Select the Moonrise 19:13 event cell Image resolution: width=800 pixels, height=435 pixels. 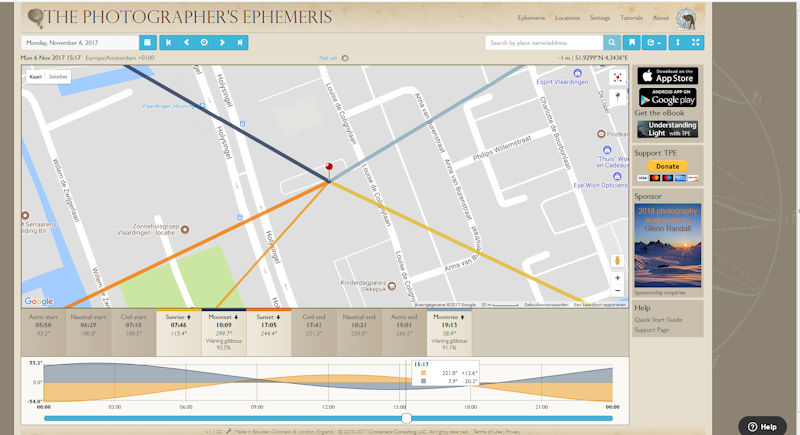tap(449, 332)
